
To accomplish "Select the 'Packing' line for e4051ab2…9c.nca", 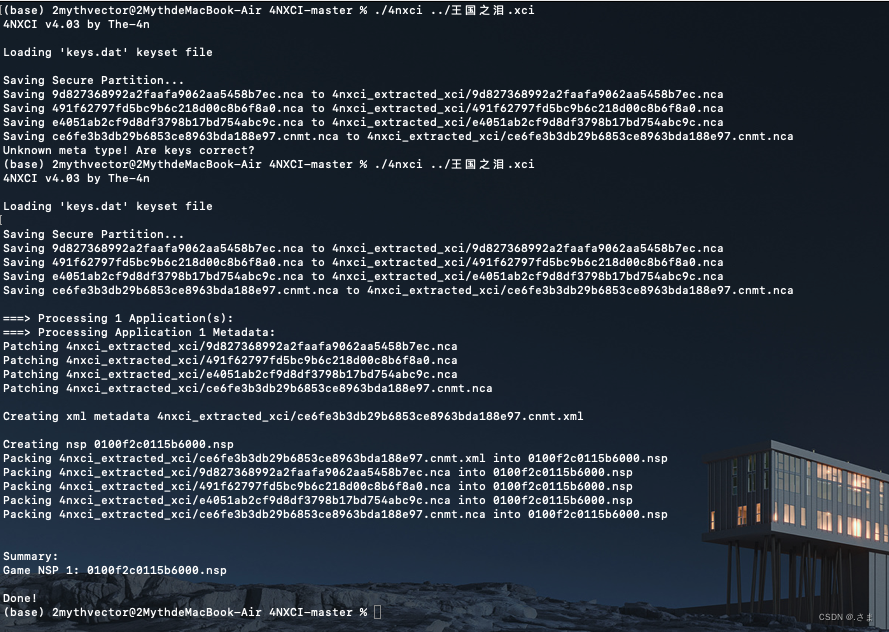I will point(318,500).
